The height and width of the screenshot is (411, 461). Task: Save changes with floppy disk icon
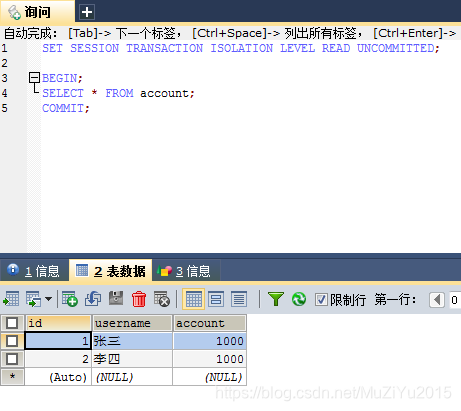coord(116,299)
